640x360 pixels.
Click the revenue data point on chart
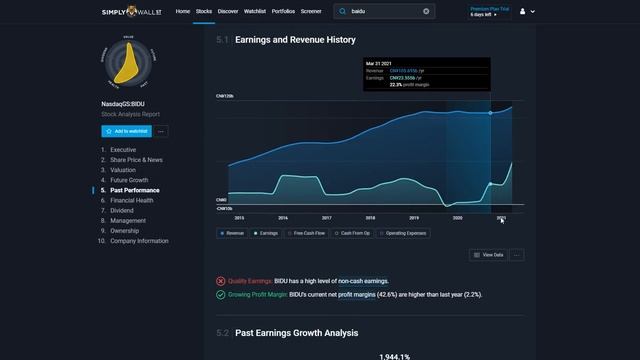(491, 113)
